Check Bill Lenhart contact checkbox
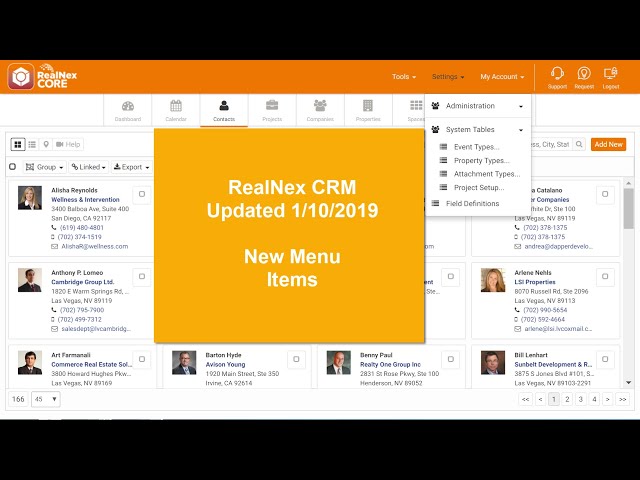Screen dimensions: 640x480 tap(605, 359)
